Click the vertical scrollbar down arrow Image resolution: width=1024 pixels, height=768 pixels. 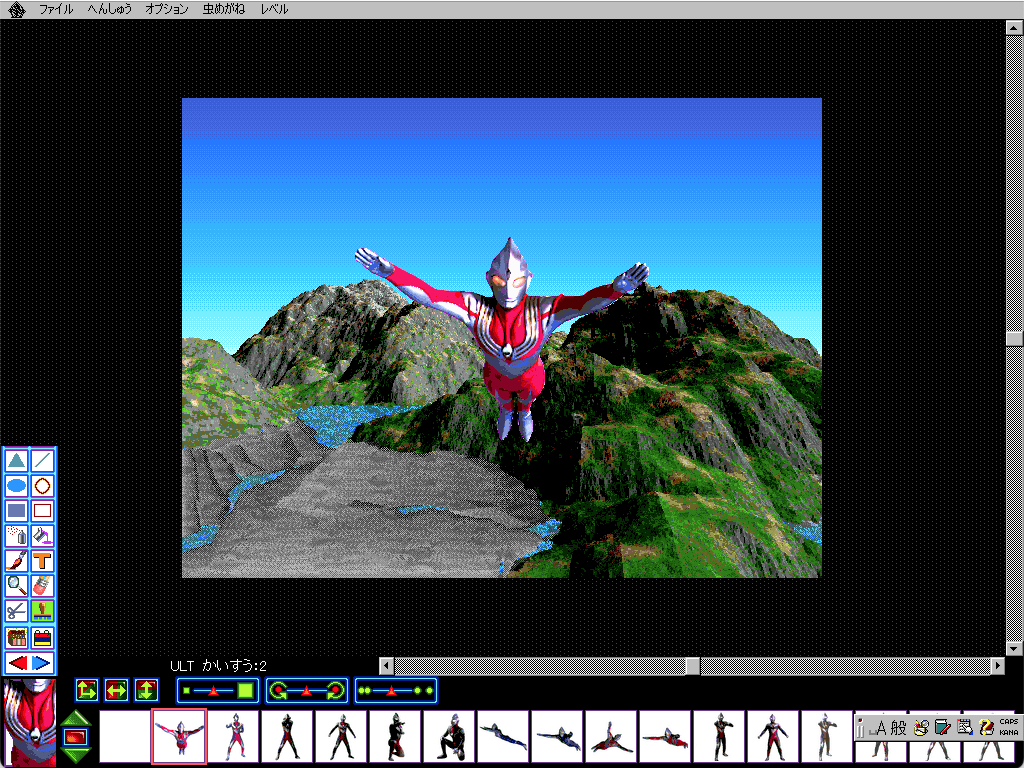point(1014,648)
